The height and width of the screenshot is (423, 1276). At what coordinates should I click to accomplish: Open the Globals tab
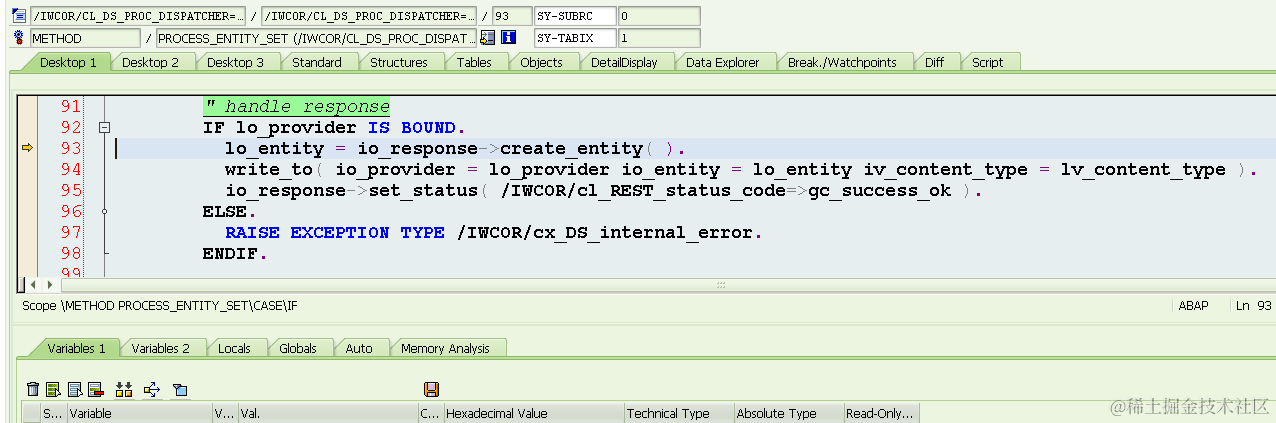tap(298, 348)
